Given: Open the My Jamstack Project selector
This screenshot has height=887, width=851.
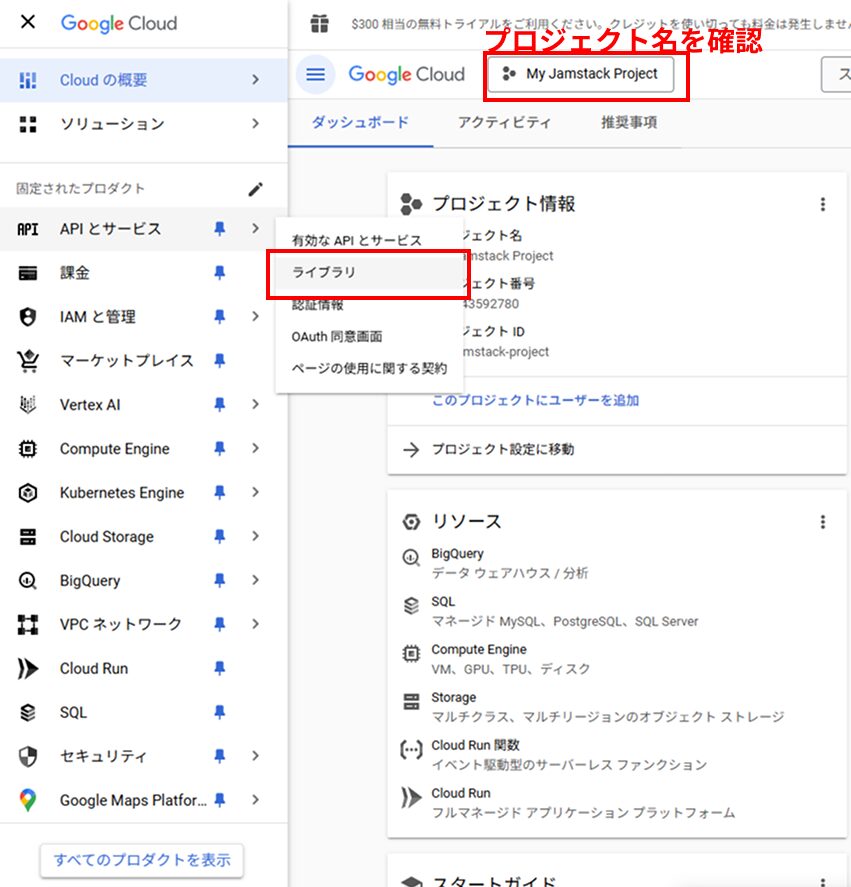Looking at the screenshot, I should tap(581, 74).
